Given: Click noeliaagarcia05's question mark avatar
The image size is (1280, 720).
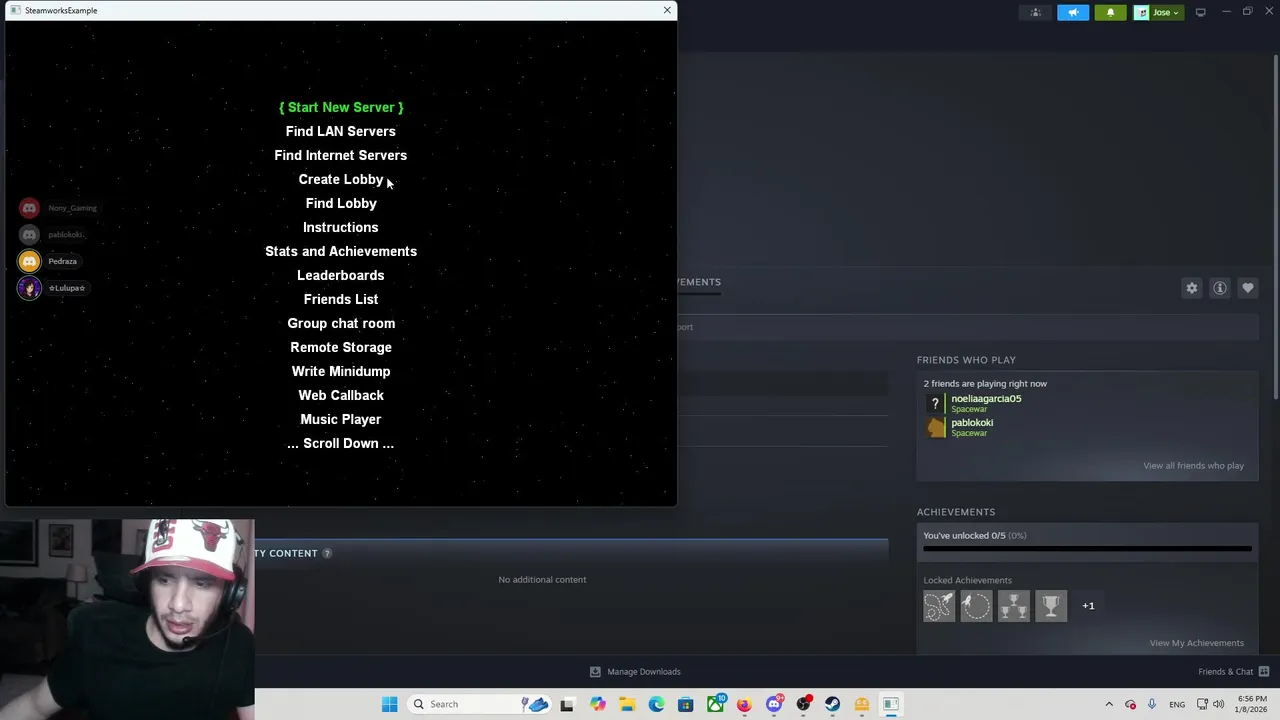Looking at the screenshot, I should pyautogui.click(x=935, y=404).
